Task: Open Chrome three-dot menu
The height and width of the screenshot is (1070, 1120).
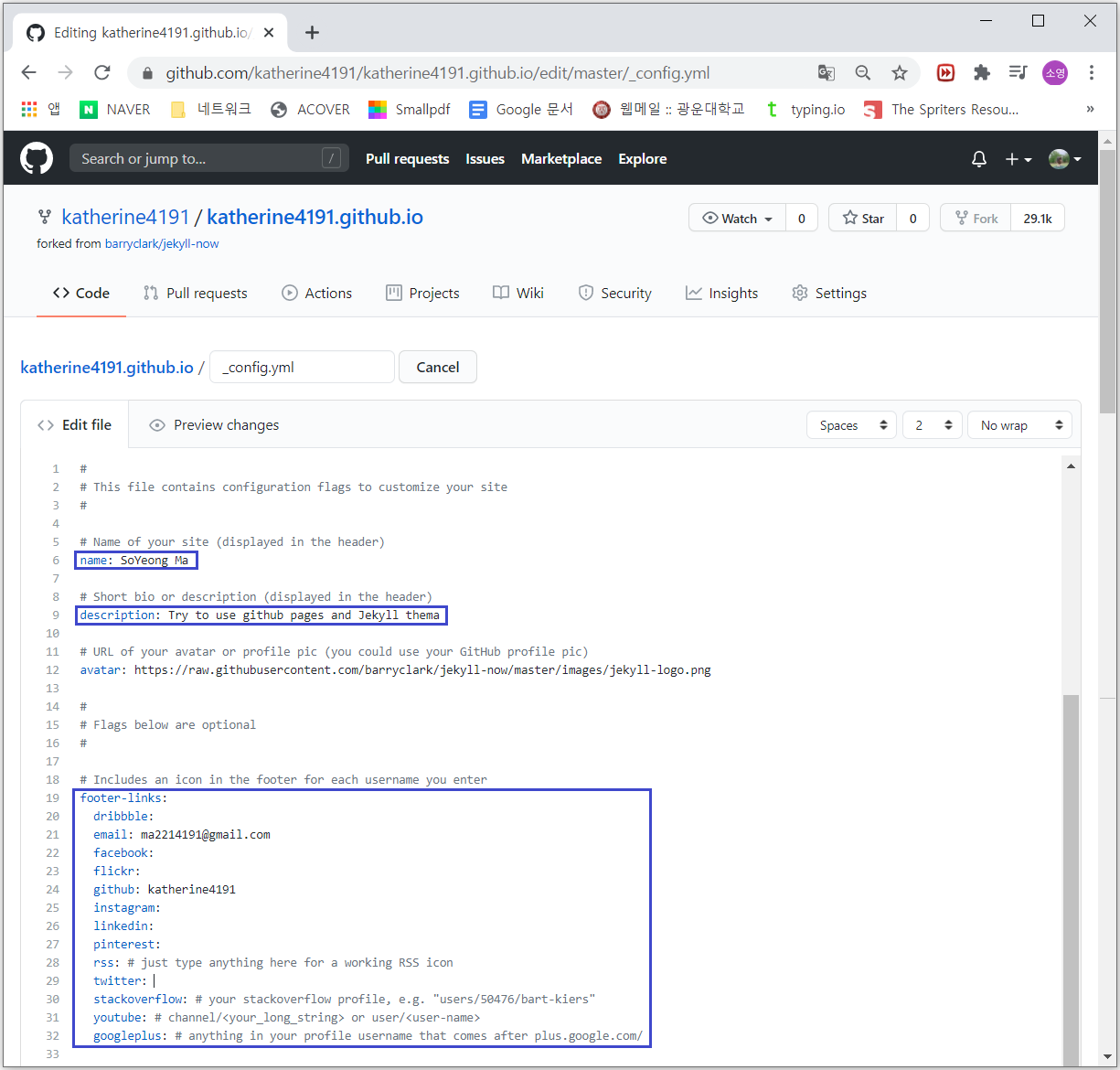Action: [1092, 72]
